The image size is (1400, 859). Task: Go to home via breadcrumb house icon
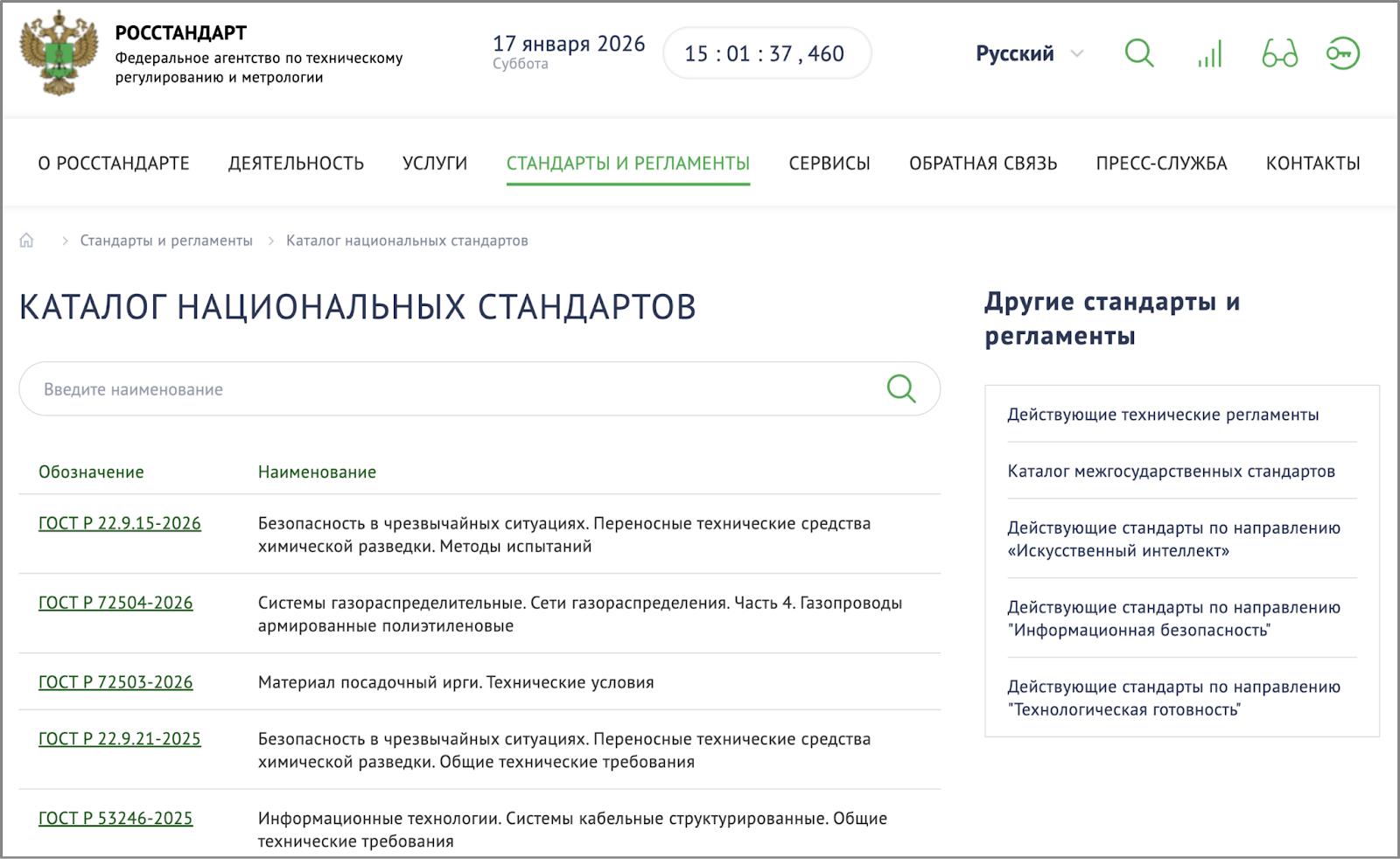click(x=27, y=241)
